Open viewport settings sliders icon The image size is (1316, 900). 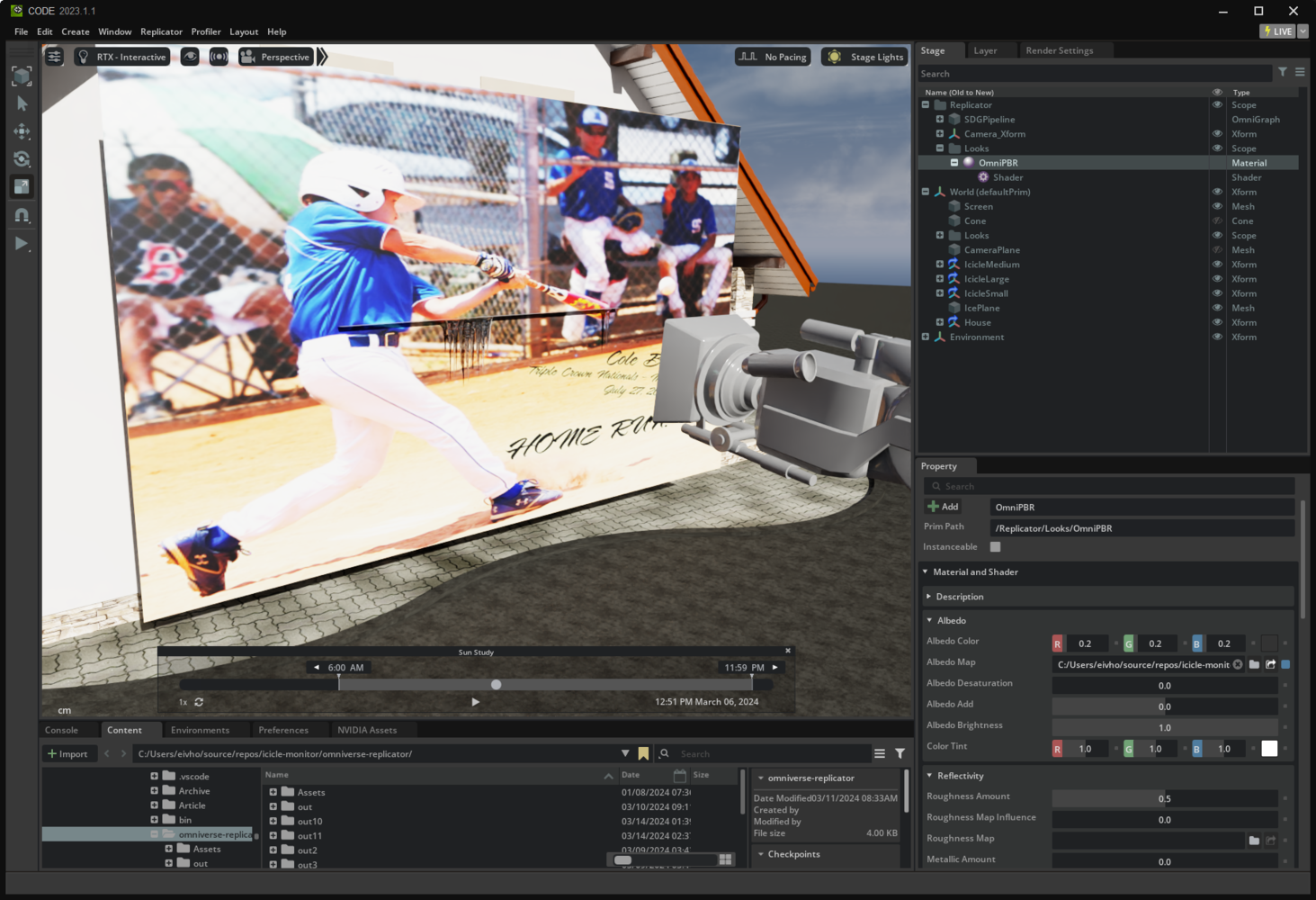[55, 57]
